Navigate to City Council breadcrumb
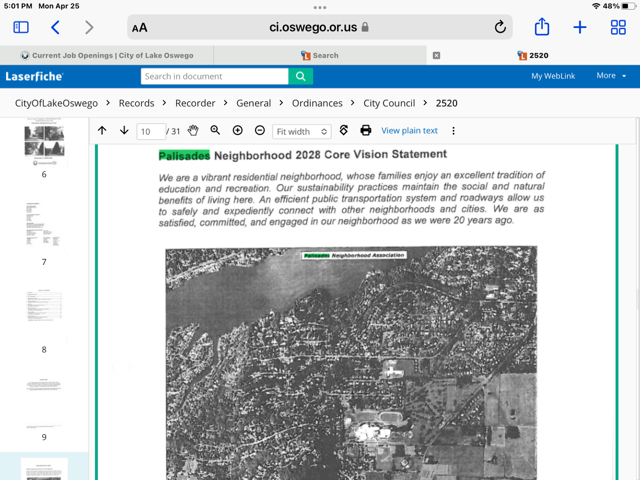This screenshot has height=480, width=640. (389, 103)
